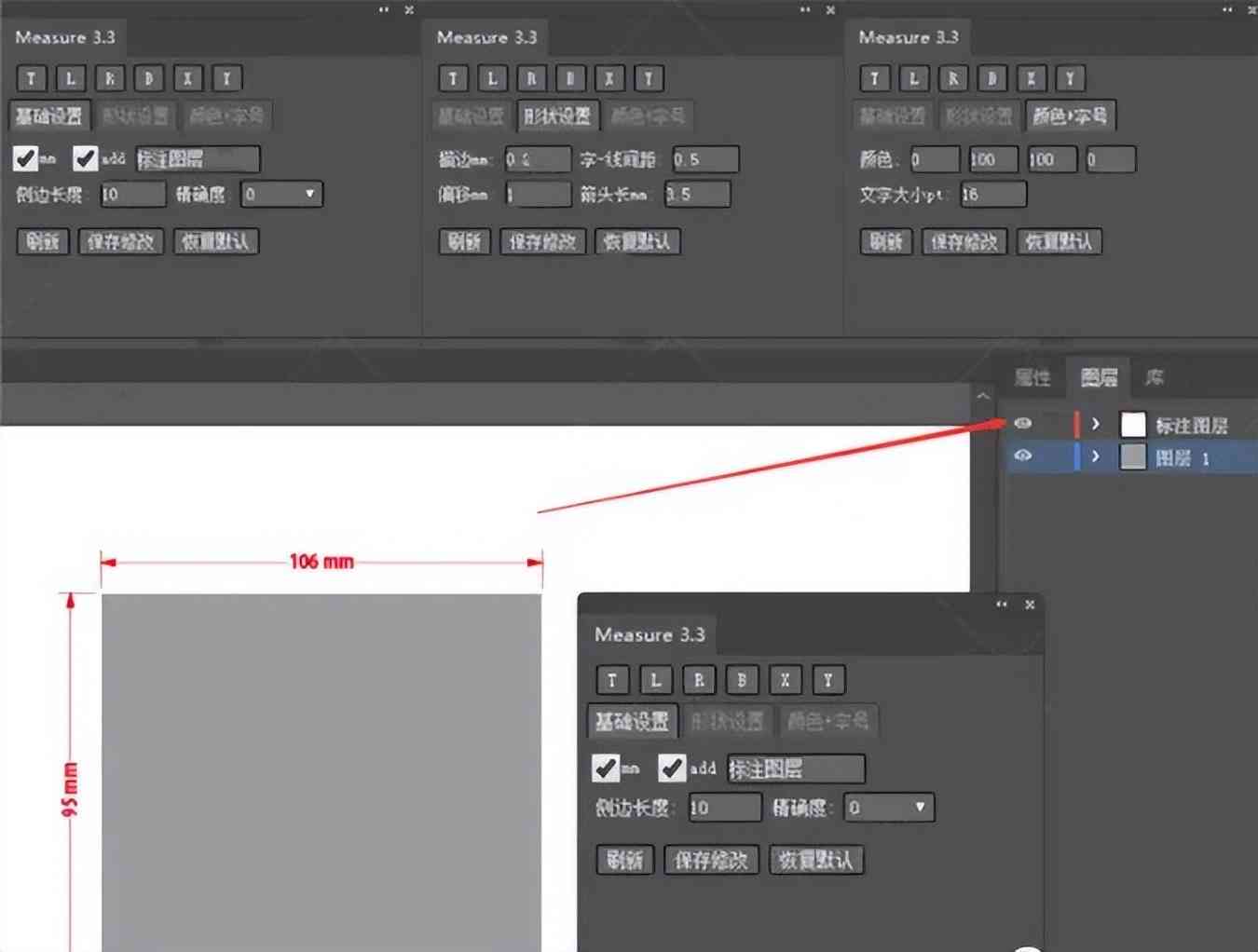Expand the 图层 1 layer chevron
This screenshot has height=952, width=1258.
pos(1096,456)
